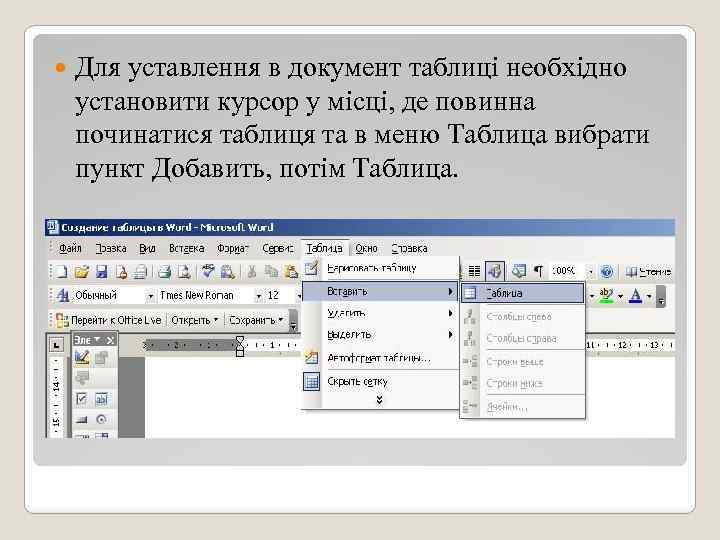Click Перейти к Office Live button

click(109, 320)
